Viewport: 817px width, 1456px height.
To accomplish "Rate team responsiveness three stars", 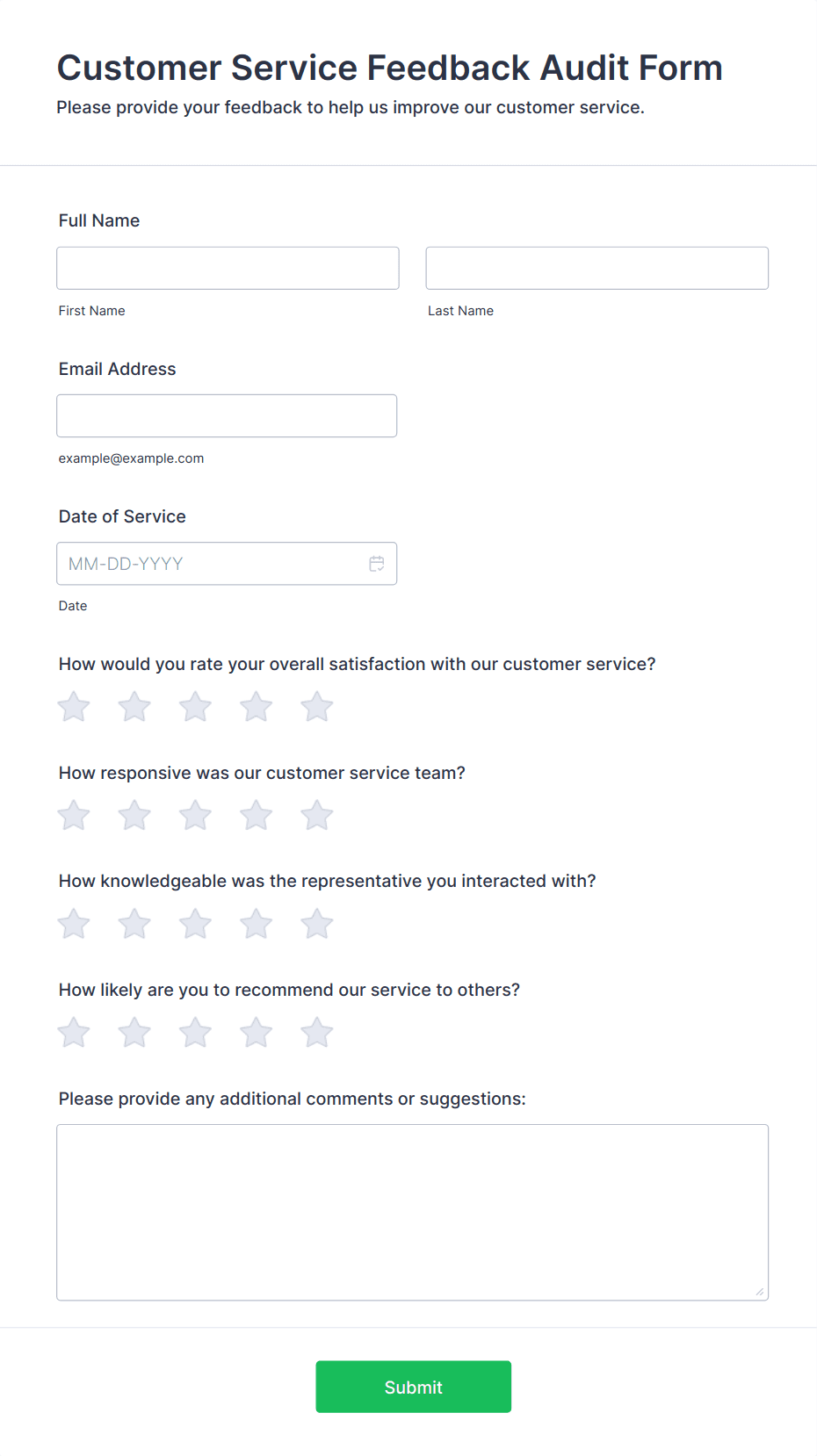I will (x=195, y=816).
